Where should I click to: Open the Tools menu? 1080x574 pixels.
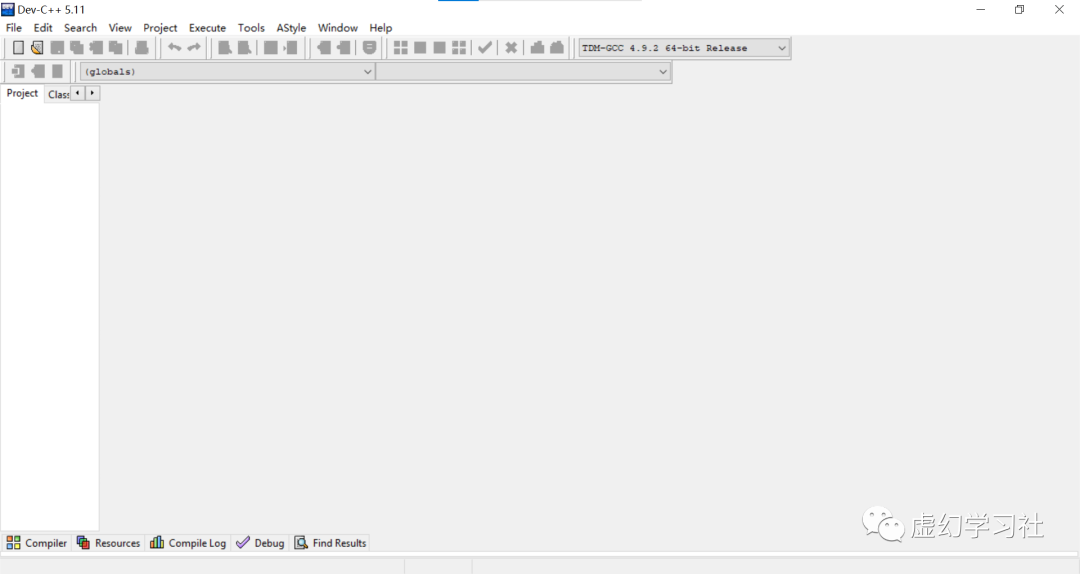pos(251,28)
